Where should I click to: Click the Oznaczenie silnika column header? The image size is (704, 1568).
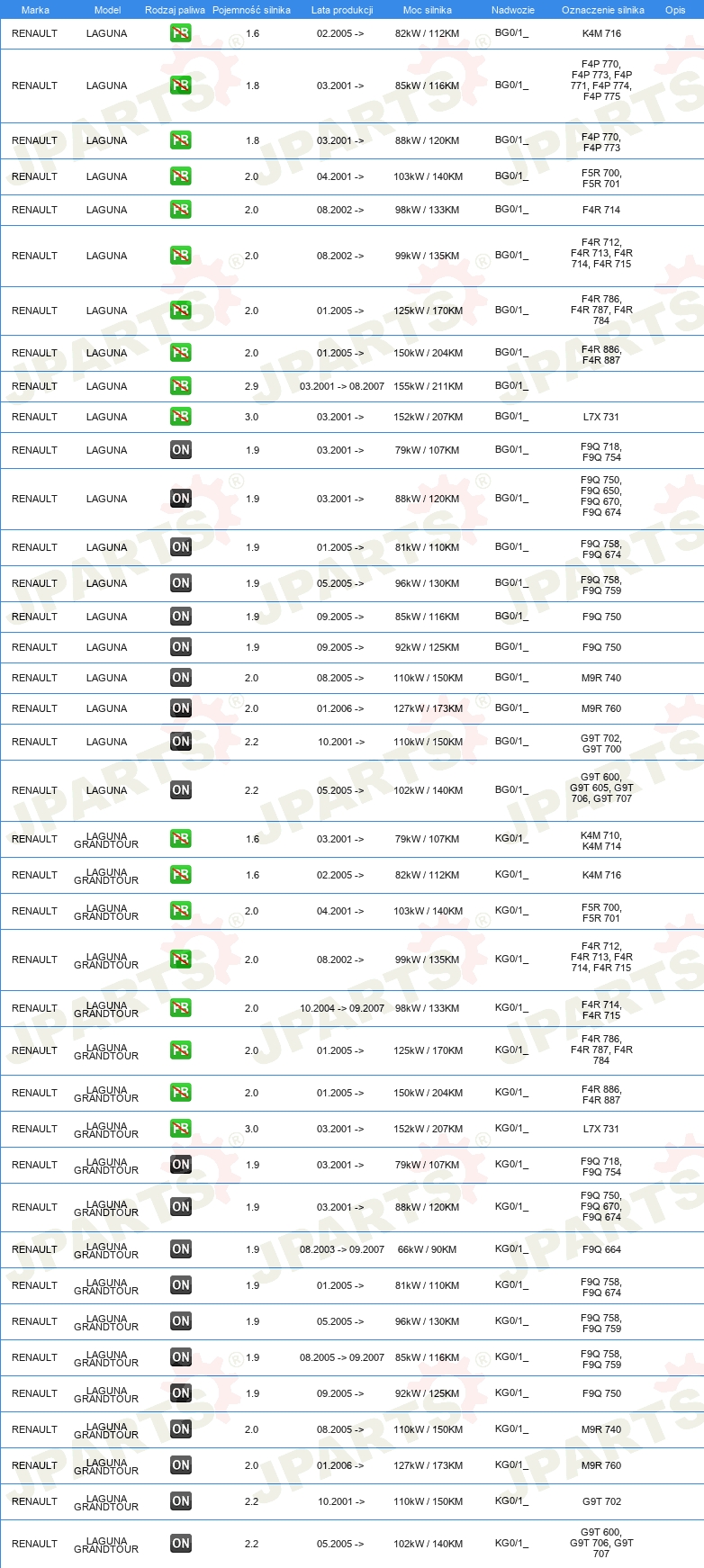[603, 10]
